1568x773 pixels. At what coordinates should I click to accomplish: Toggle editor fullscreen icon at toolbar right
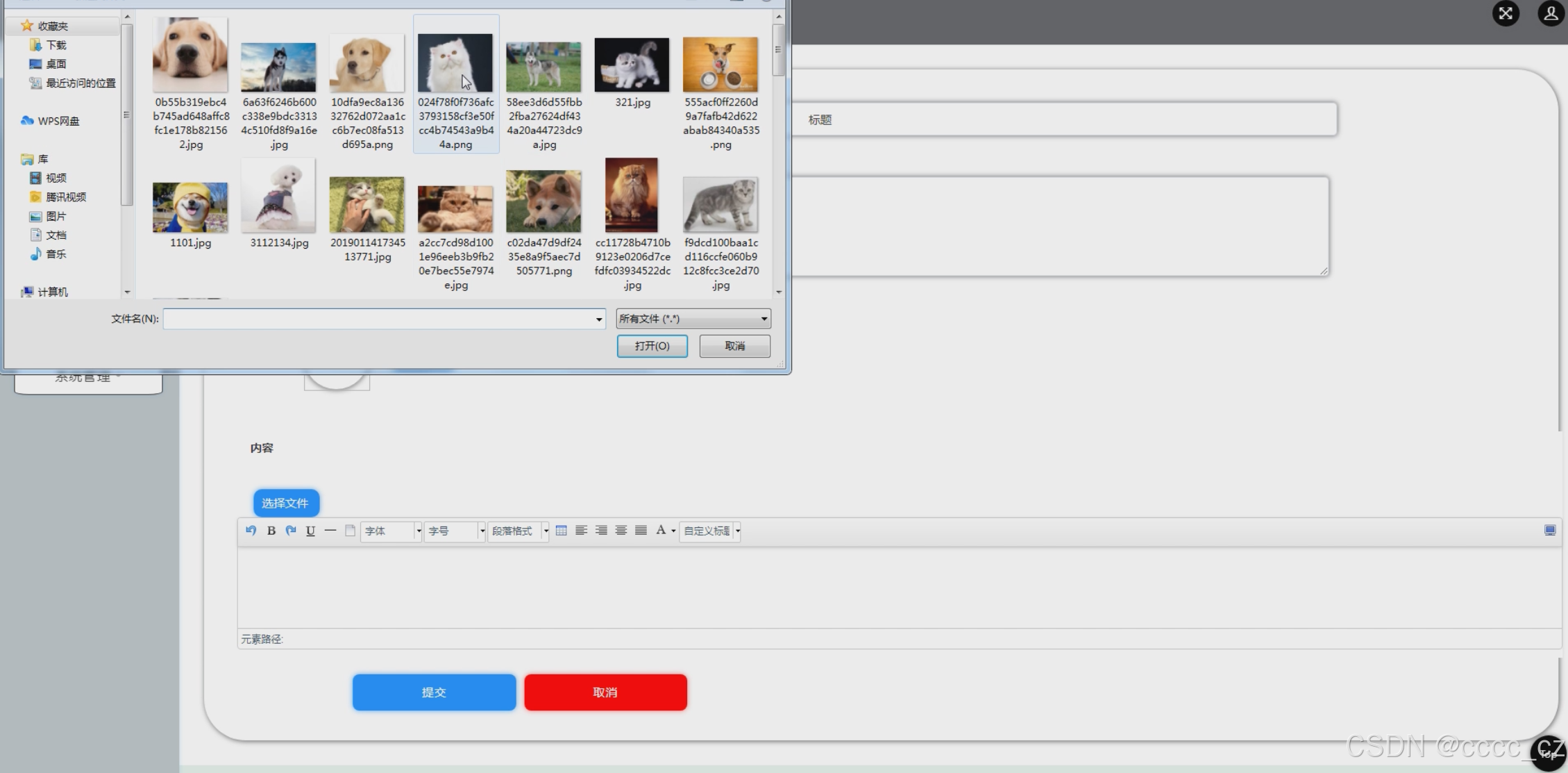[x=1549, y=531]
